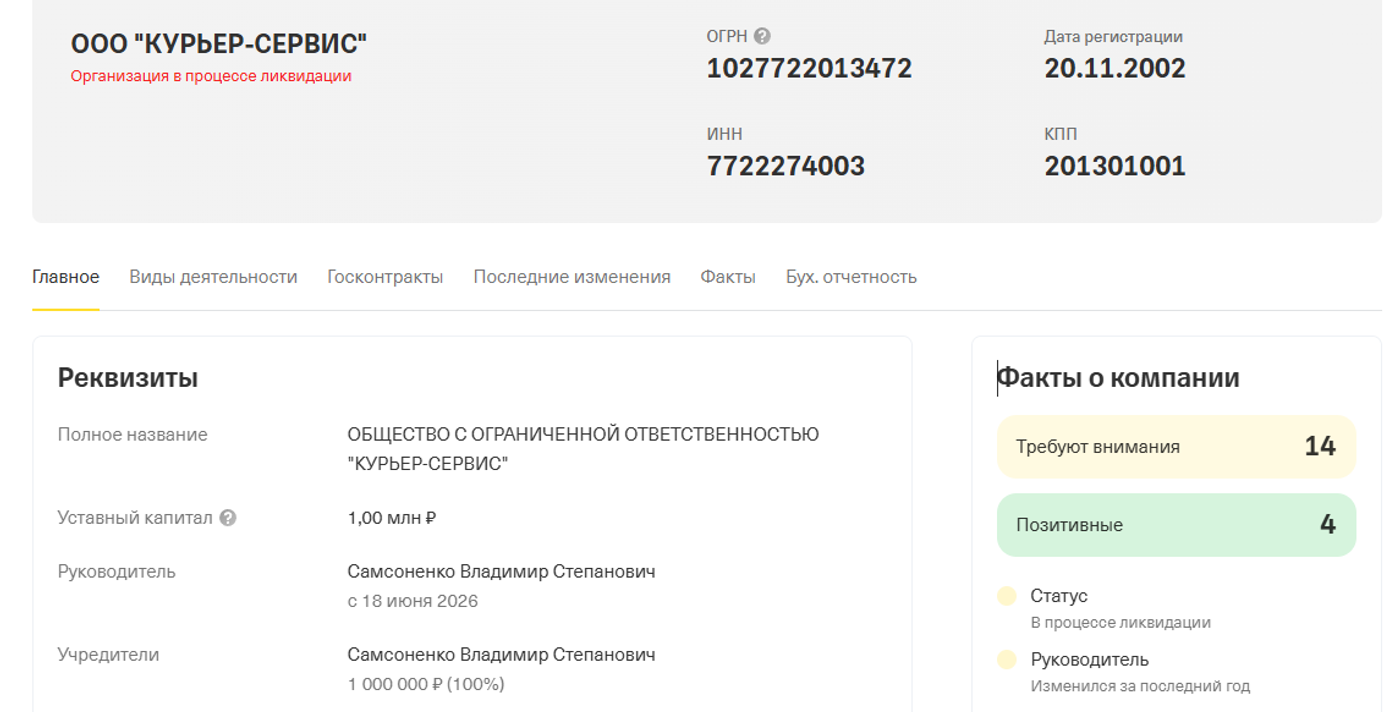1400x712 pixels.
Task: Select the OGRN number 1027722013472
Action: pos(809,68)
